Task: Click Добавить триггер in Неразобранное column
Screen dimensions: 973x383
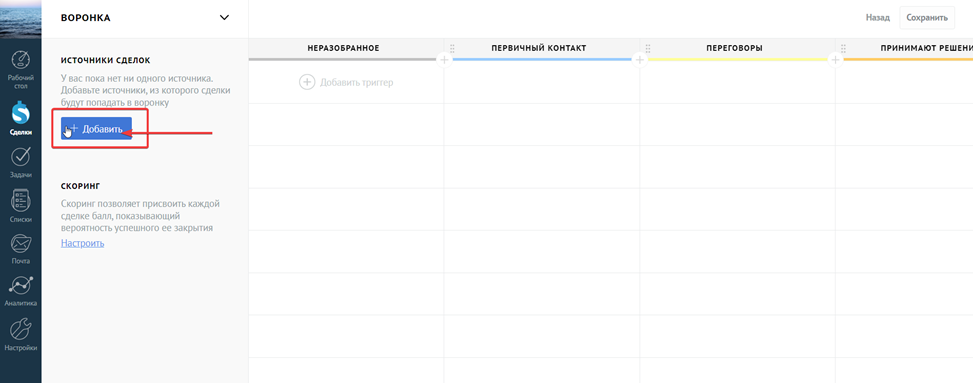Action: 346,82
